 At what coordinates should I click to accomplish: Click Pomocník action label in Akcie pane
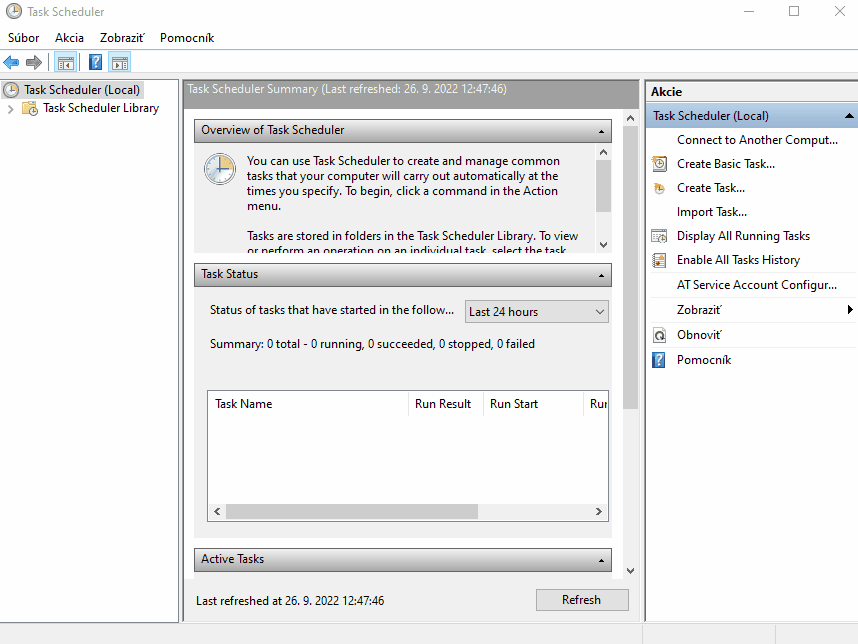704,360
